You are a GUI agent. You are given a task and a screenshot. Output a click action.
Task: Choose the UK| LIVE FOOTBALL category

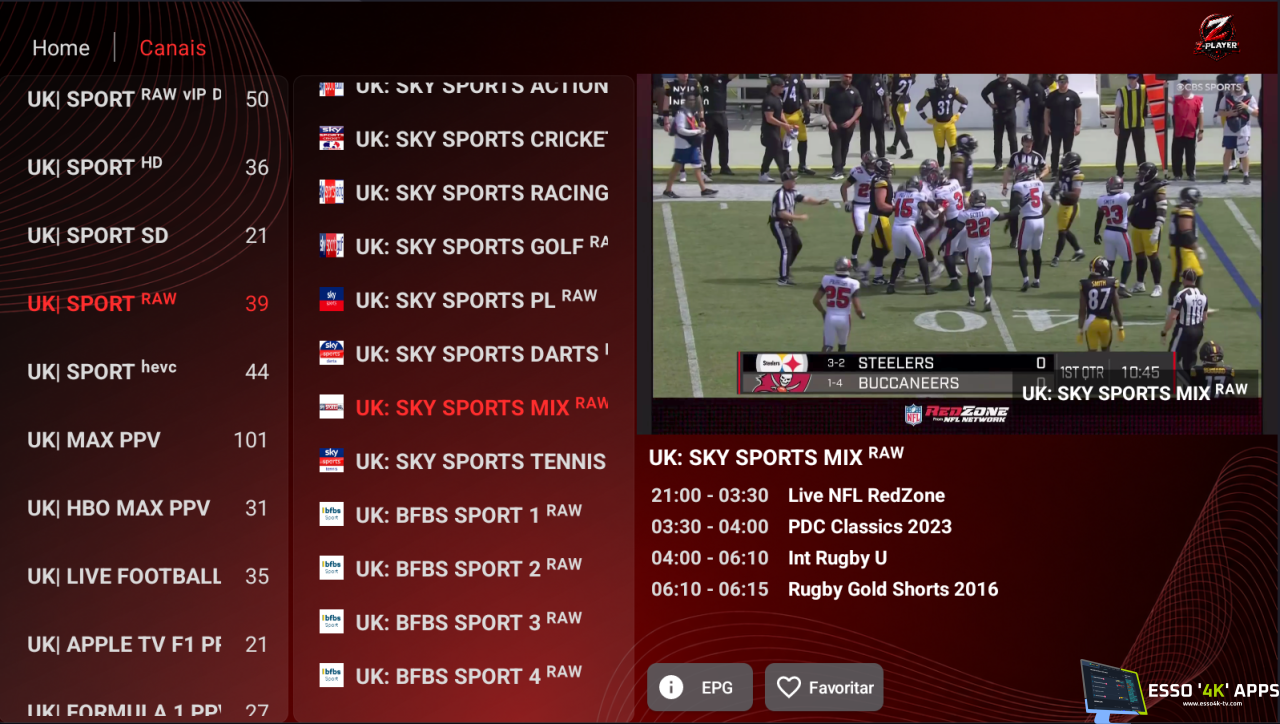coord(147,576)
